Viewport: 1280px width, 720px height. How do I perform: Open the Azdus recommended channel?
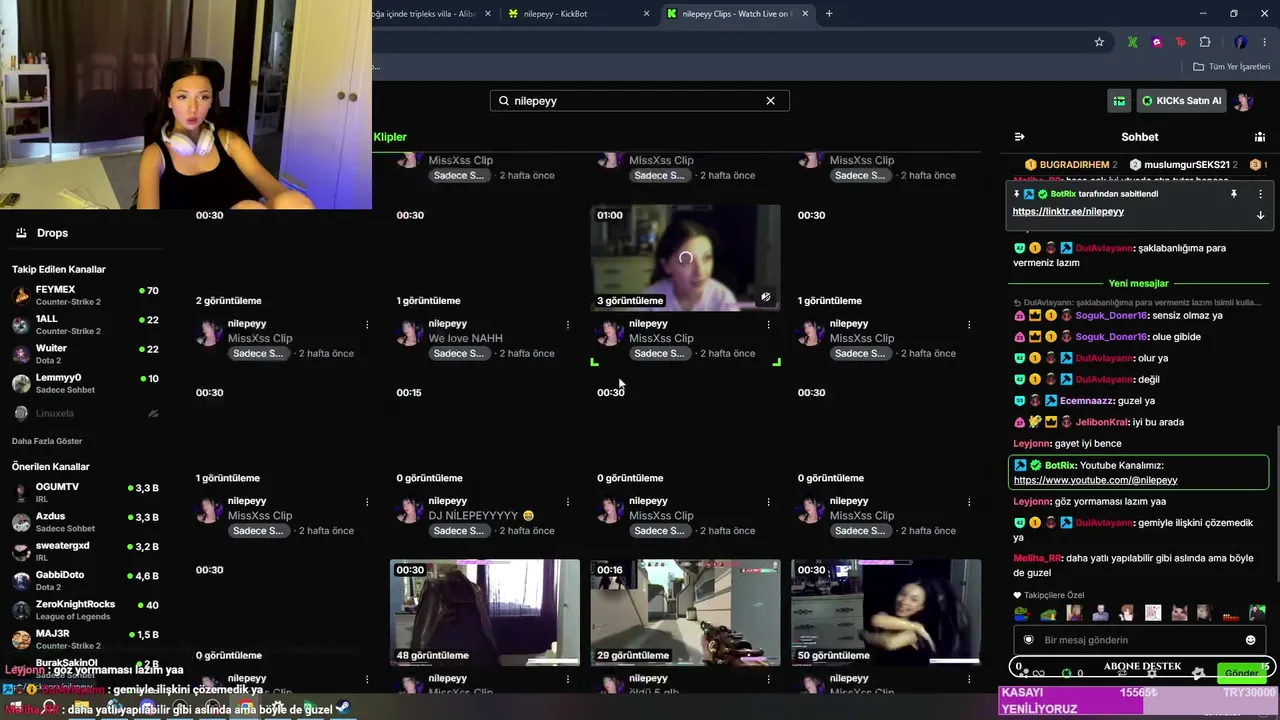(86, 522)
